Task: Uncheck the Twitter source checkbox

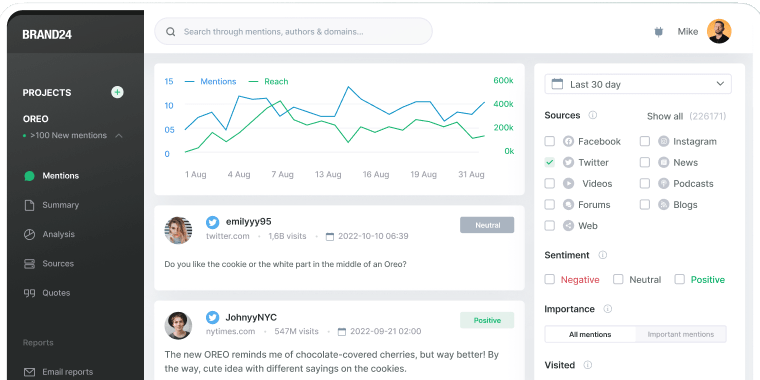Action: (550, 162)
